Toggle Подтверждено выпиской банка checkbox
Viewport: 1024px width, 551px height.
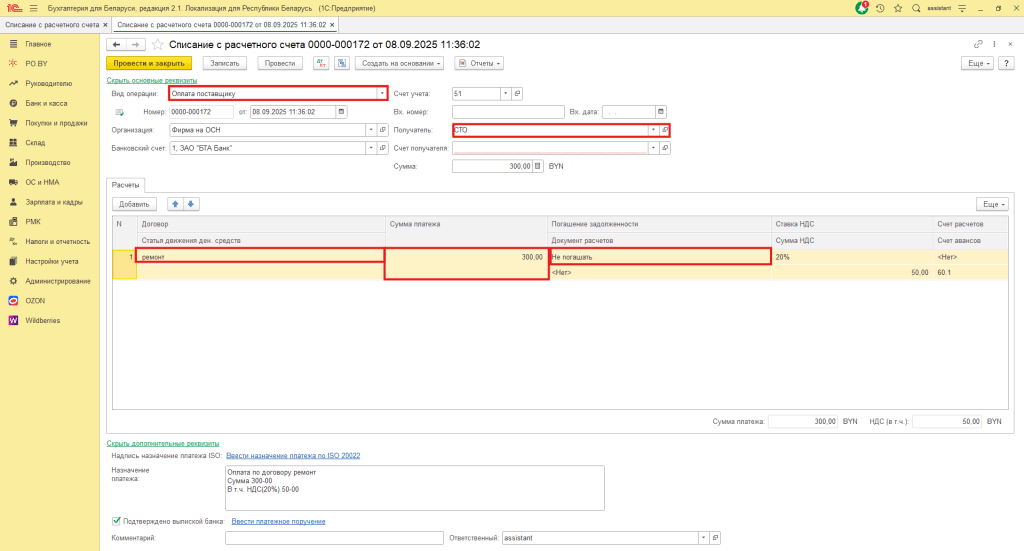116,521
